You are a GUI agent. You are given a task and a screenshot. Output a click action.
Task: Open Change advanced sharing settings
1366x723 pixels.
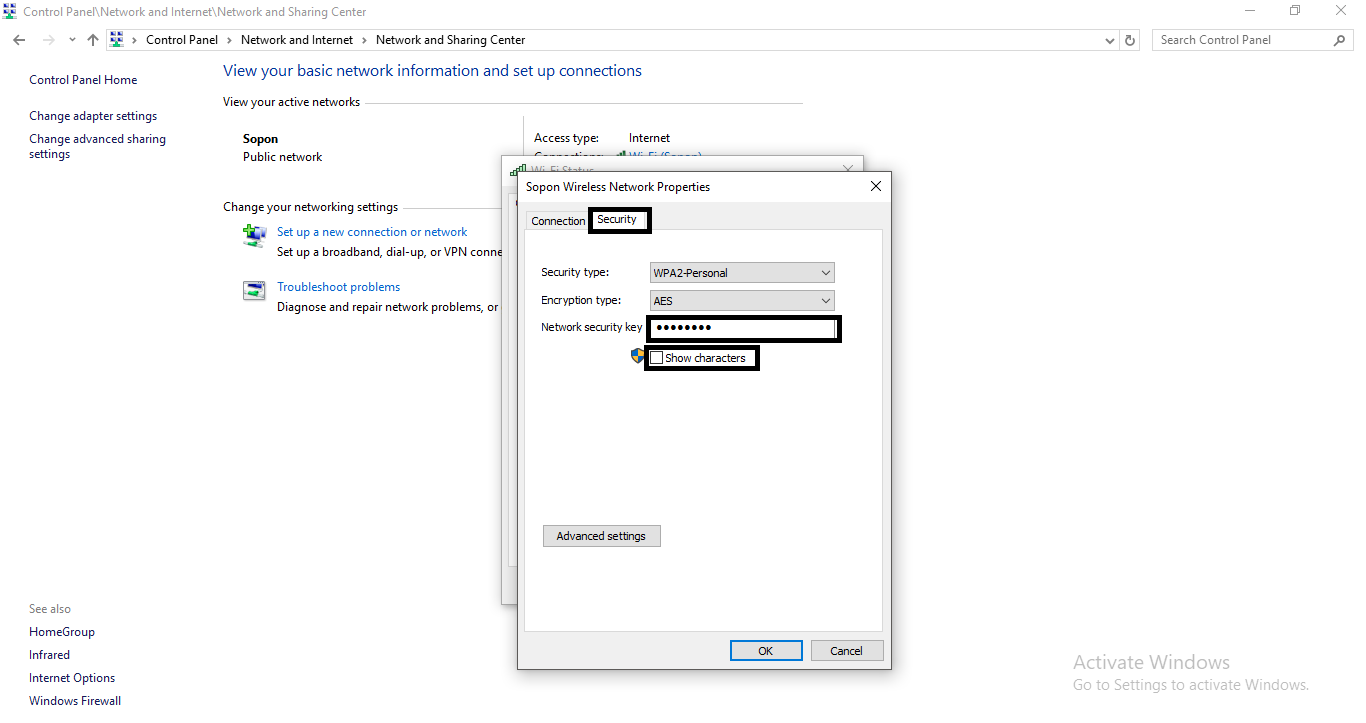tap(97, 146)
